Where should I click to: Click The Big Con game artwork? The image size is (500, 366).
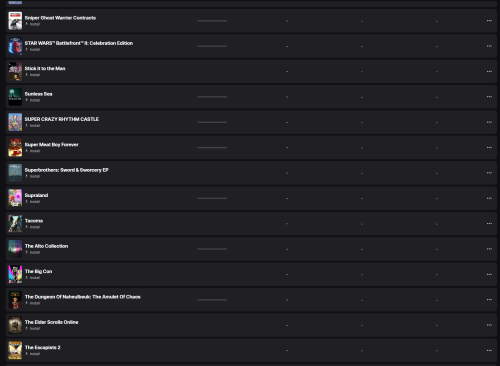click(15, 274)
